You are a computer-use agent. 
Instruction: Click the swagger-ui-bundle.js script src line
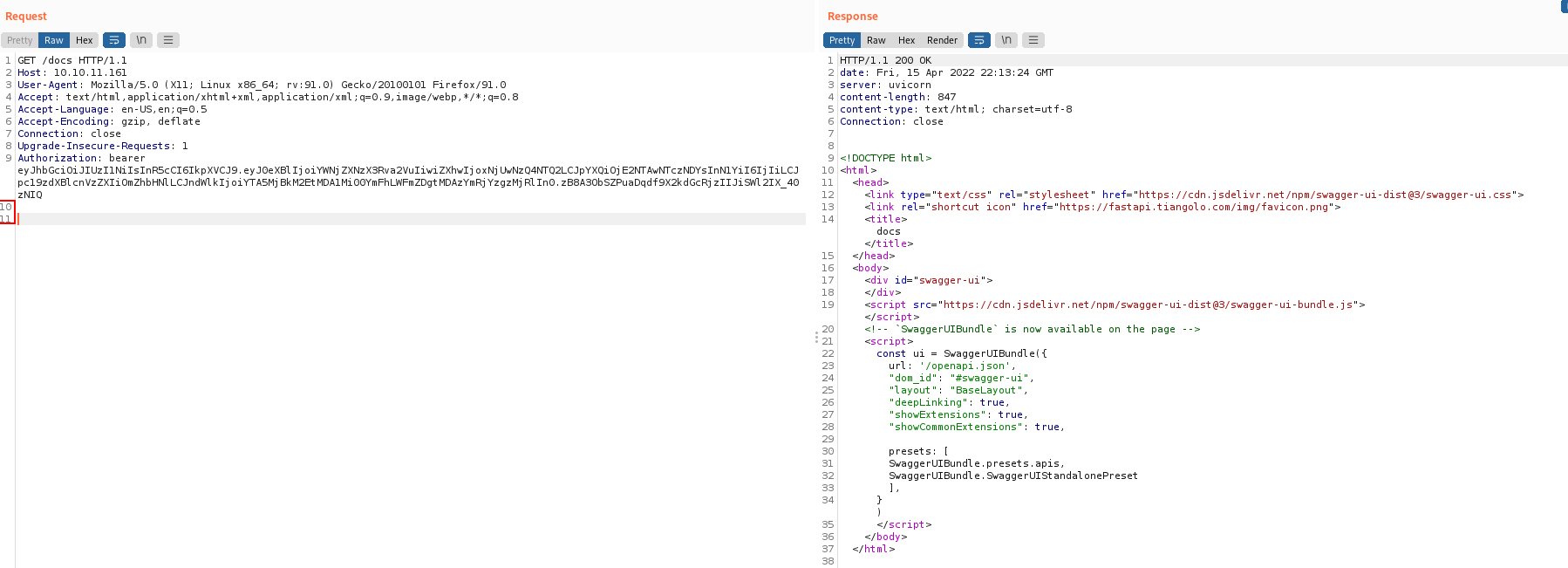click(1115, 305)
